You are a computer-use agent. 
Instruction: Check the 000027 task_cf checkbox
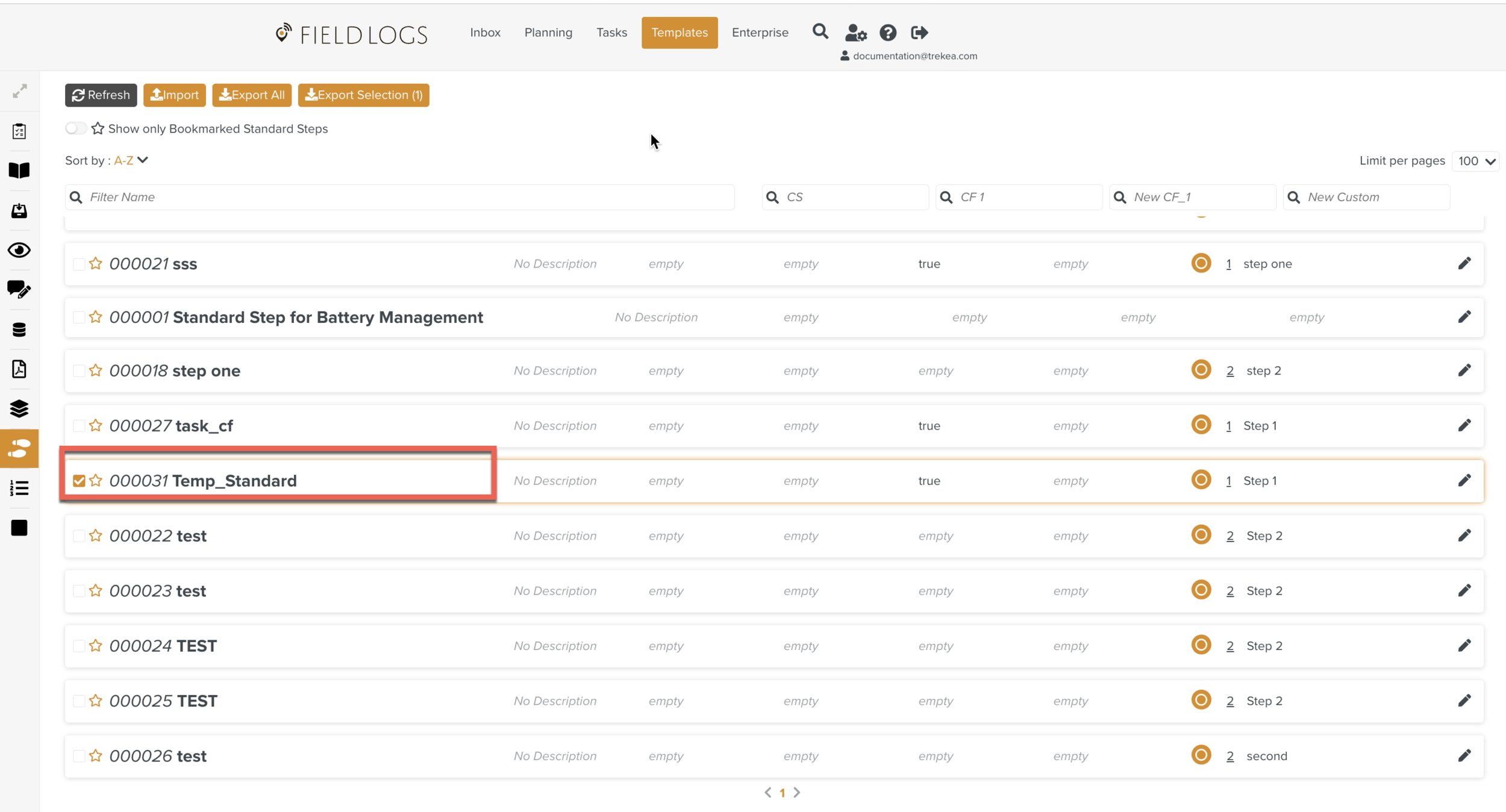point(79,426)
